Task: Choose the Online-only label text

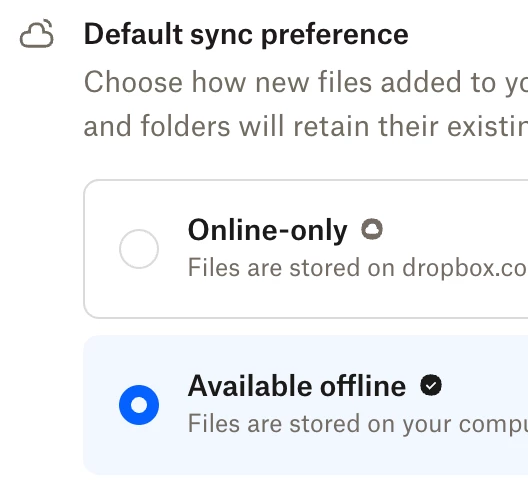Action: [267, 230]
